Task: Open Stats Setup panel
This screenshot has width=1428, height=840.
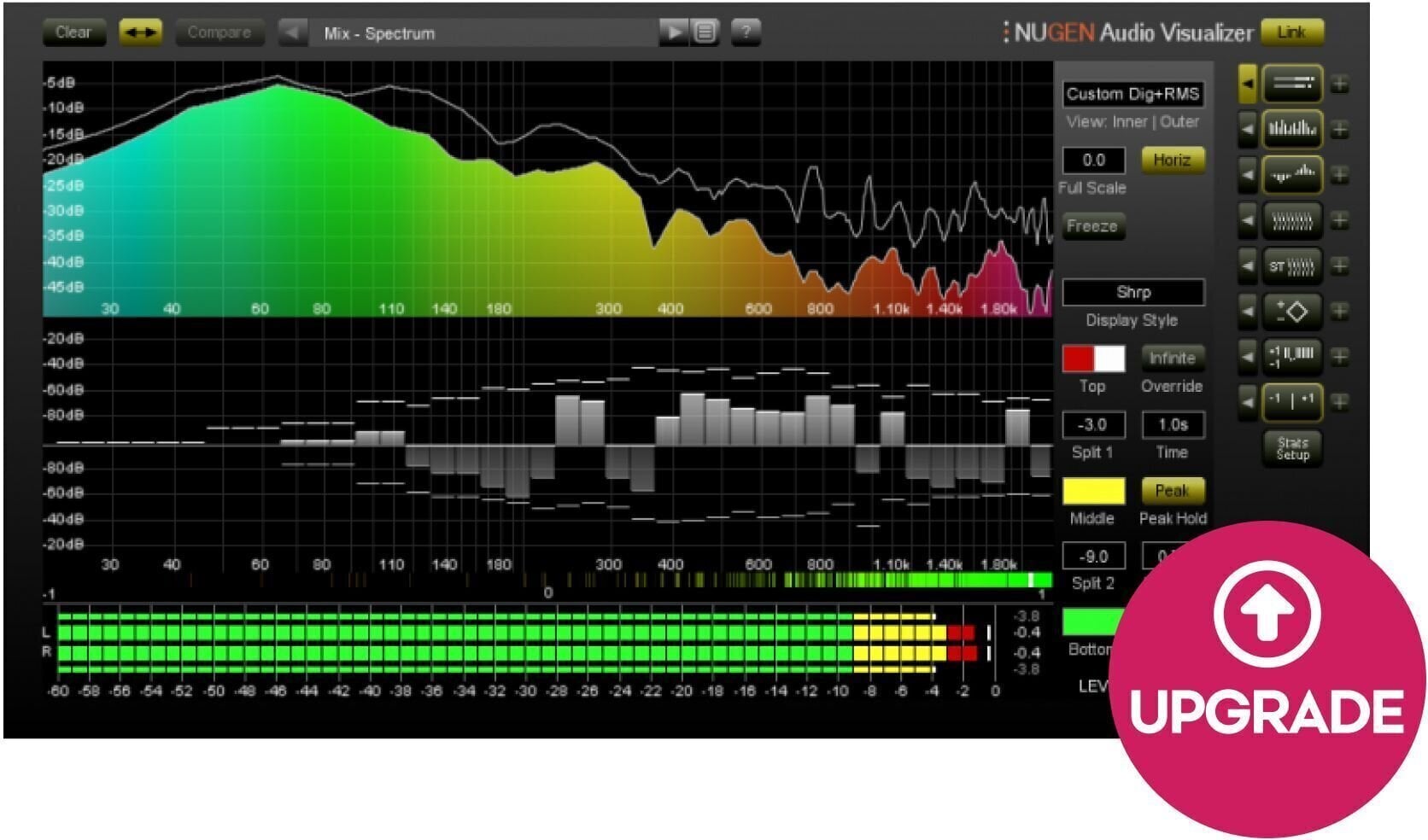Action: 1292,448
